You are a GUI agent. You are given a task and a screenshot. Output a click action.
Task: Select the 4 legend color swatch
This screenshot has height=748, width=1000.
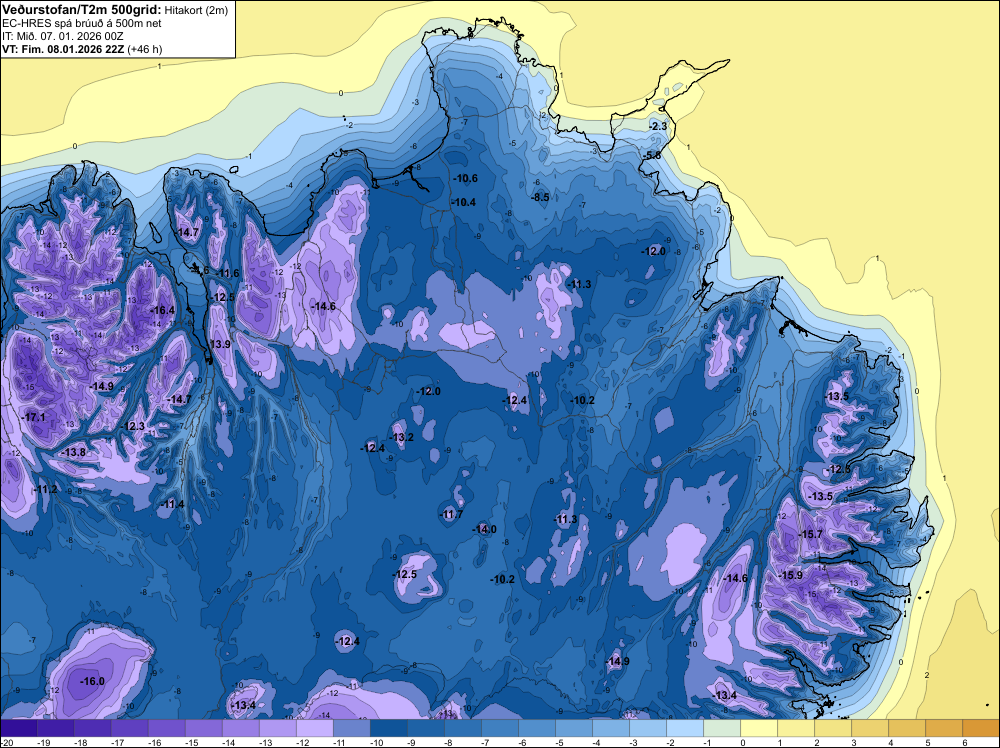point(907,728)
